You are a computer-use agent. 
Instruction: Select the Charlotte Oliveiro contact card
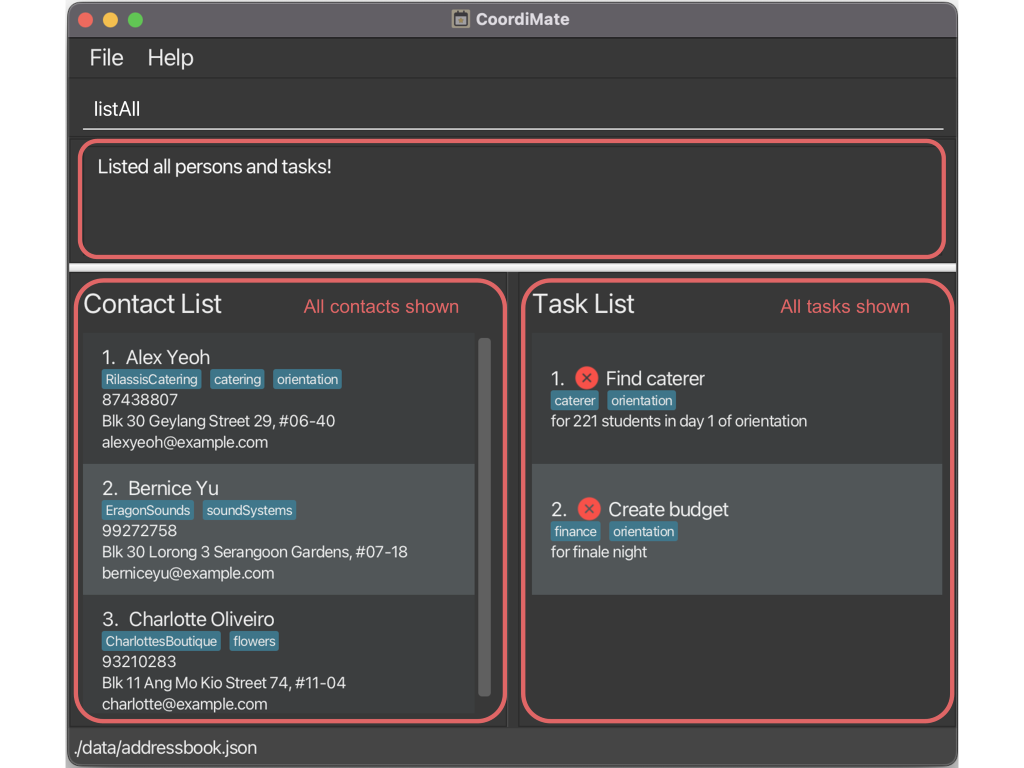pyautogui.click(x=278, y=660)
